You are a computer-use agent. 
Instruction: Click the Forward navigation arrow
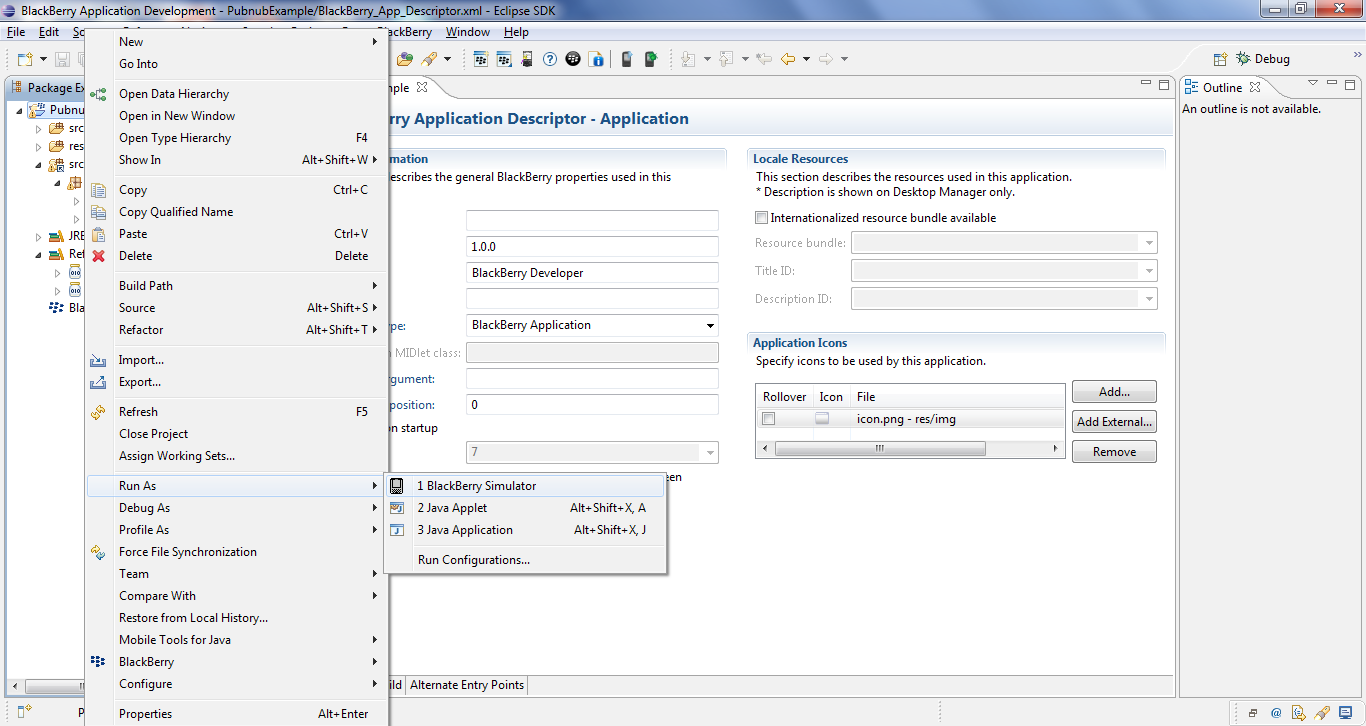point(826,59)
